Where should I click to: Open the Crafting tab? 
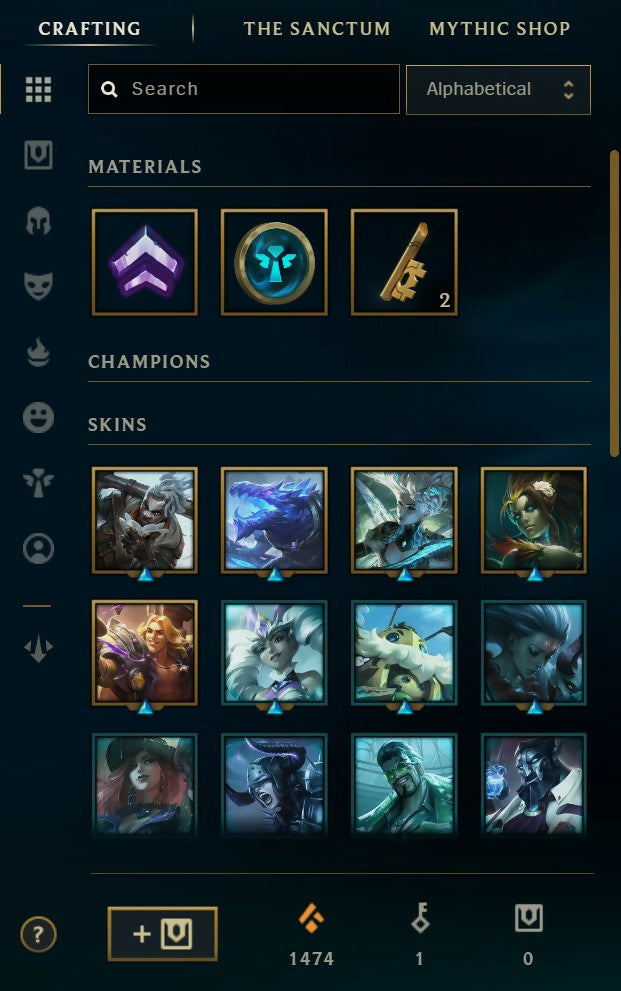(90, 28)
